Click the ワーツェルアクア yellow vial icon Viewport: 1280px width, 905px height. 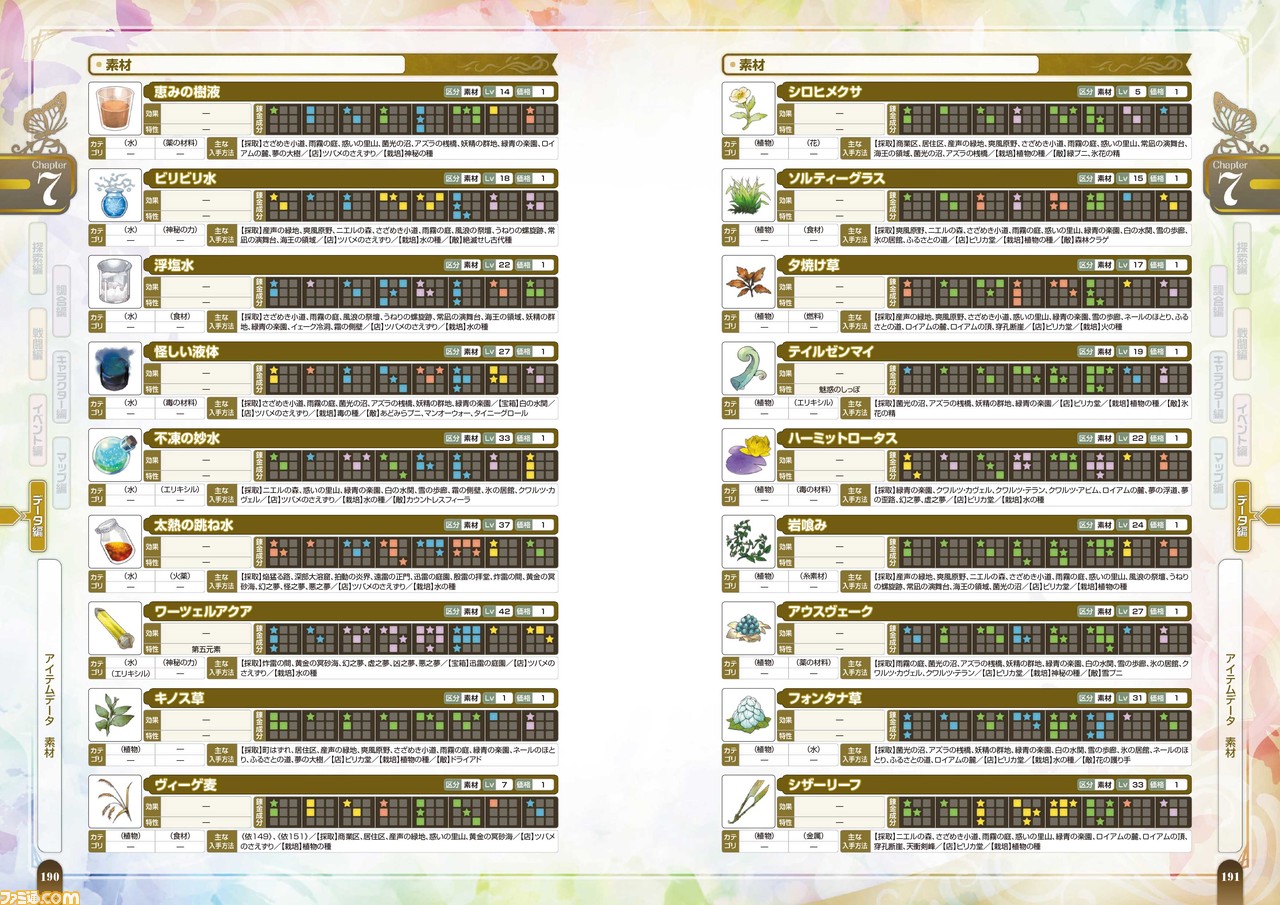(115, 628)
